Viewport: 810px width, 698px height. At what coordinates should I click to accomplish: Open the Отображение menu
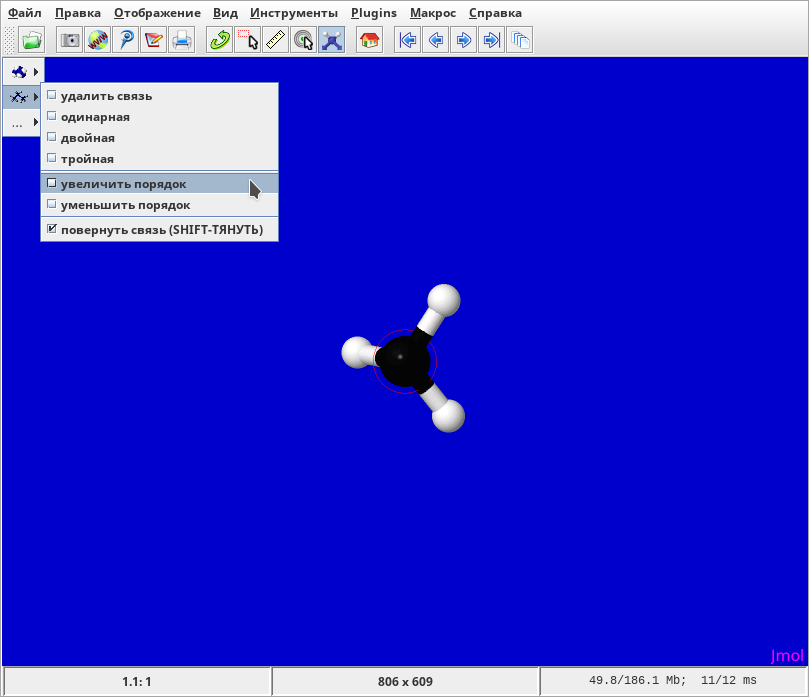(157, 13)
